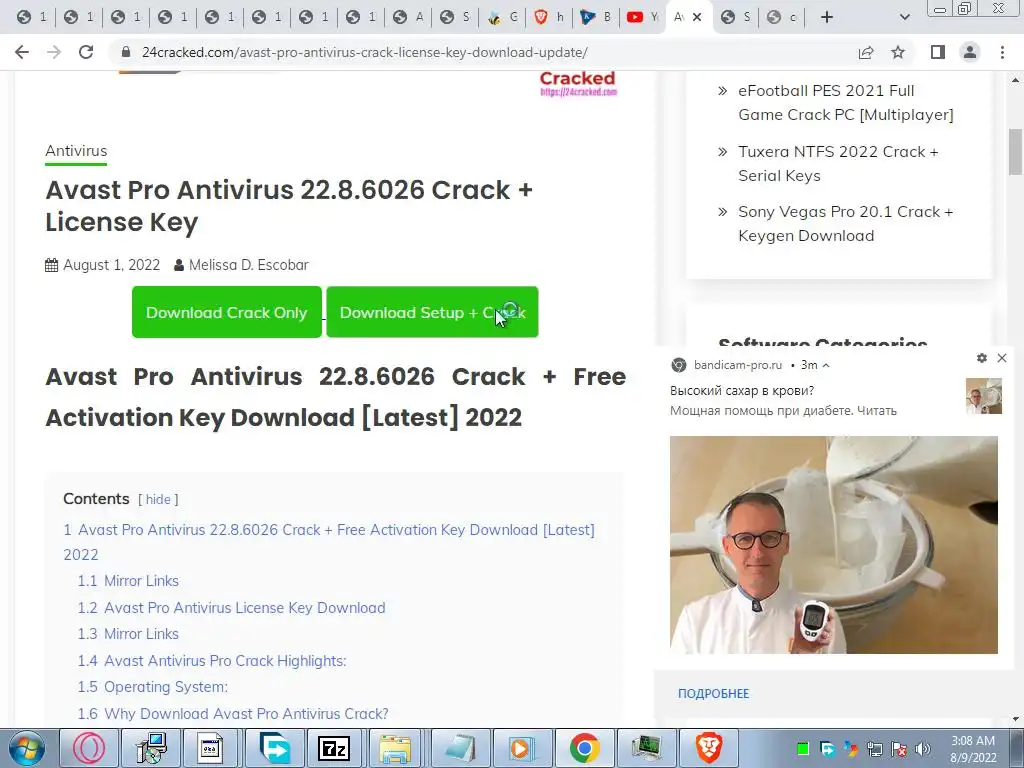Open the browser side panel
Viewport: 1024px width, 768px height.
(938, 52)
